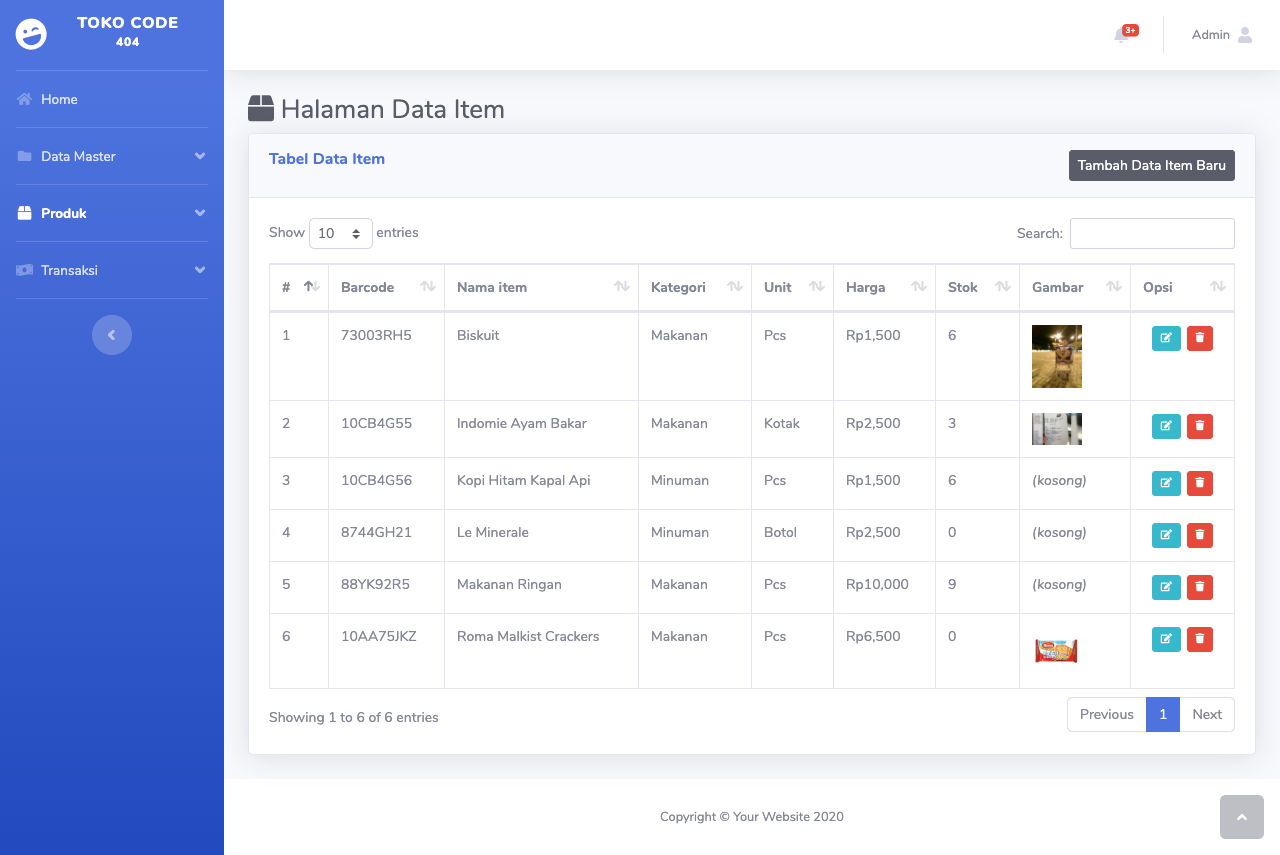
Task: Click the TOKO CODE 404 brand link
Action: click(x=112, y=33)
